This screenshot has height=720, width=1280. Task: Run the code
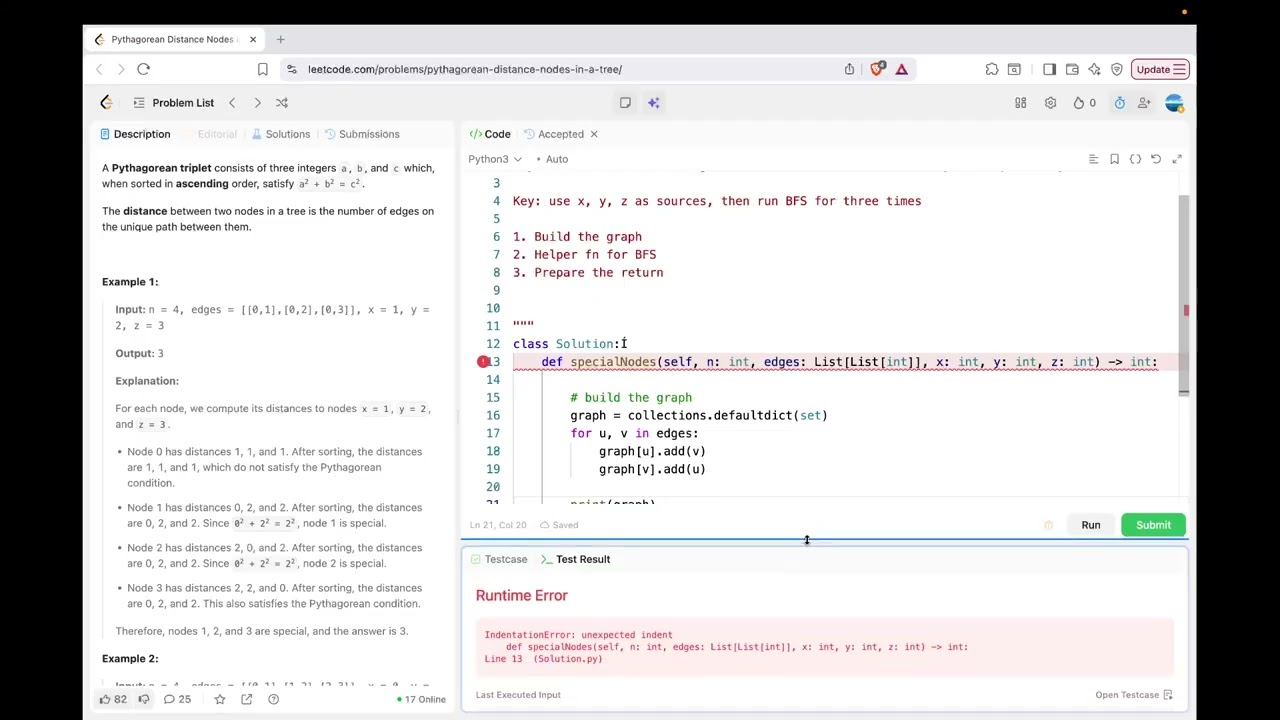tap(1090, 525)
